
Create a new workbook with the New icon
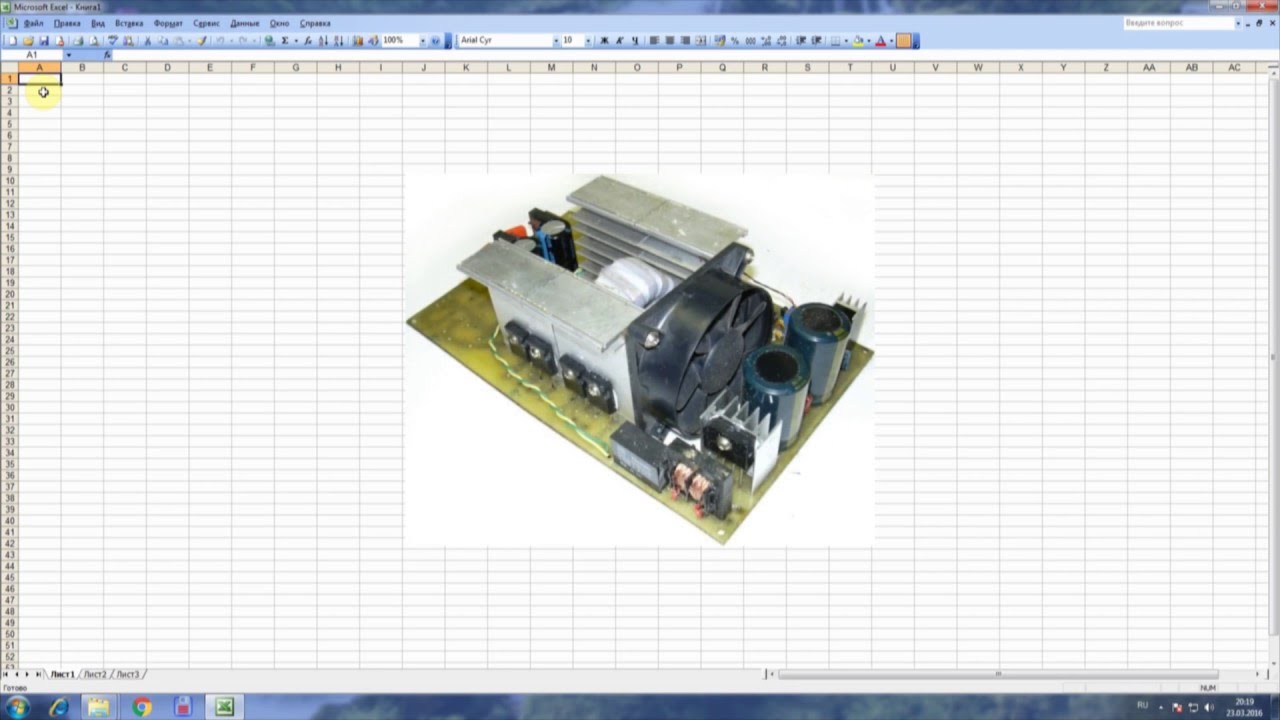[13, 41]
